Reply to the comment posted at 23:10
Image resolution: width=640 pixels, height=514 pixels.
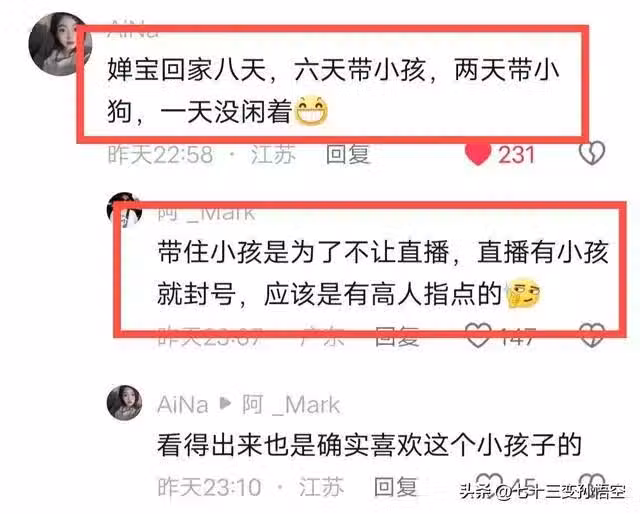(x=396, y=487)
